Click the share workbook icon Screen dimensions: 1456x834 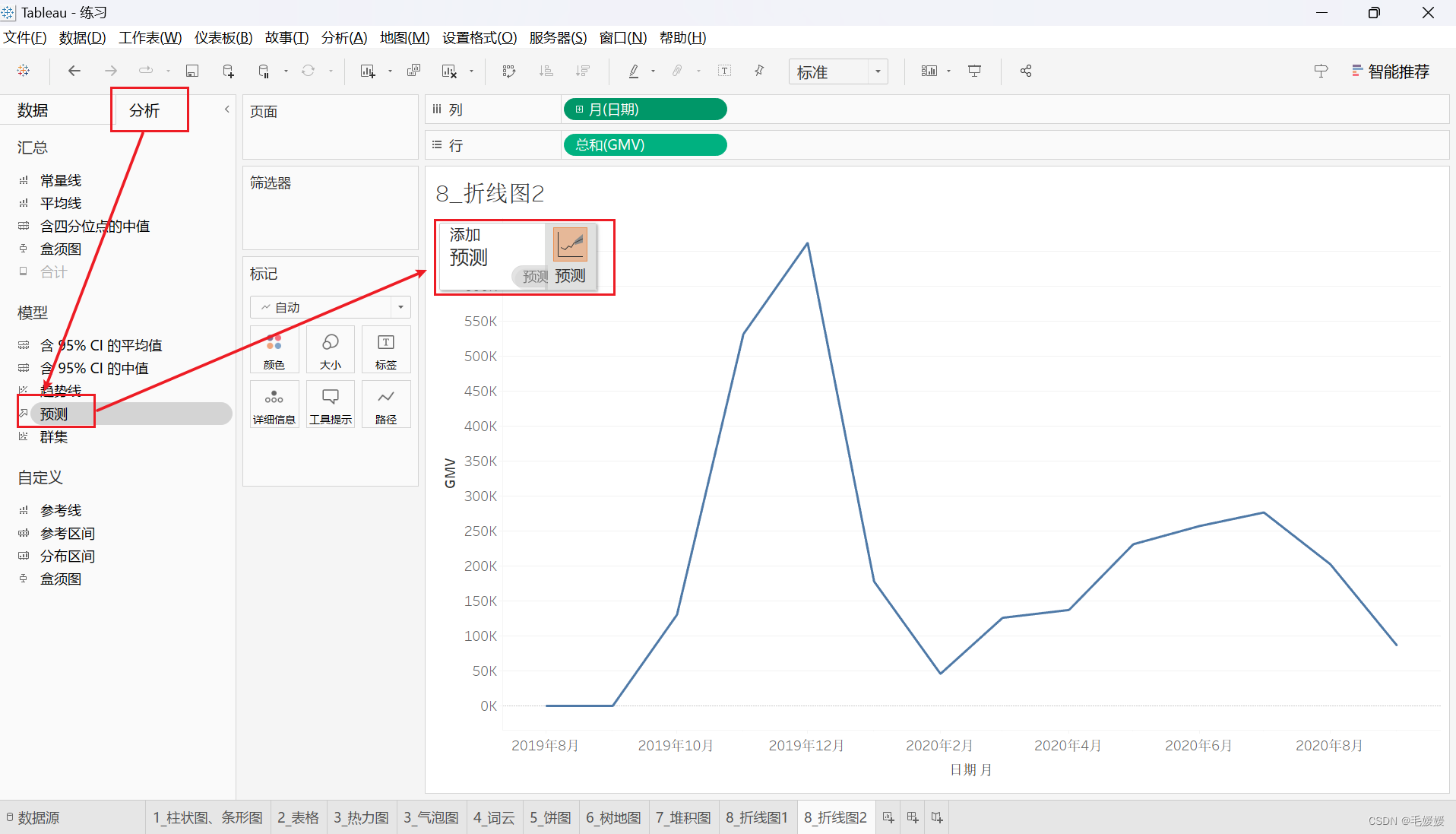[x=1026, y=71]
